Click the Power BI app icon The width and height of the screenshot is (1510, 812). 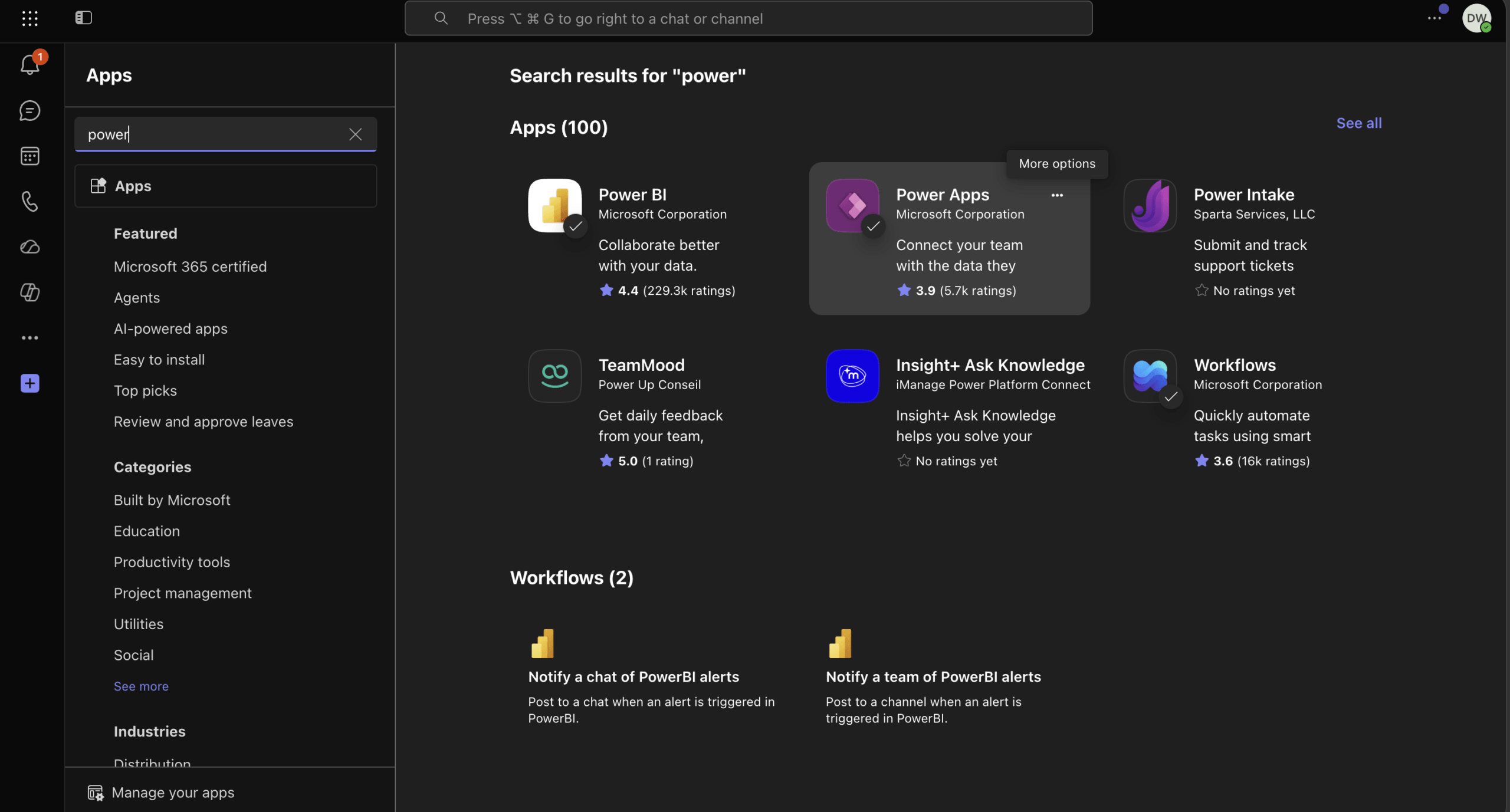coord(554,205)
